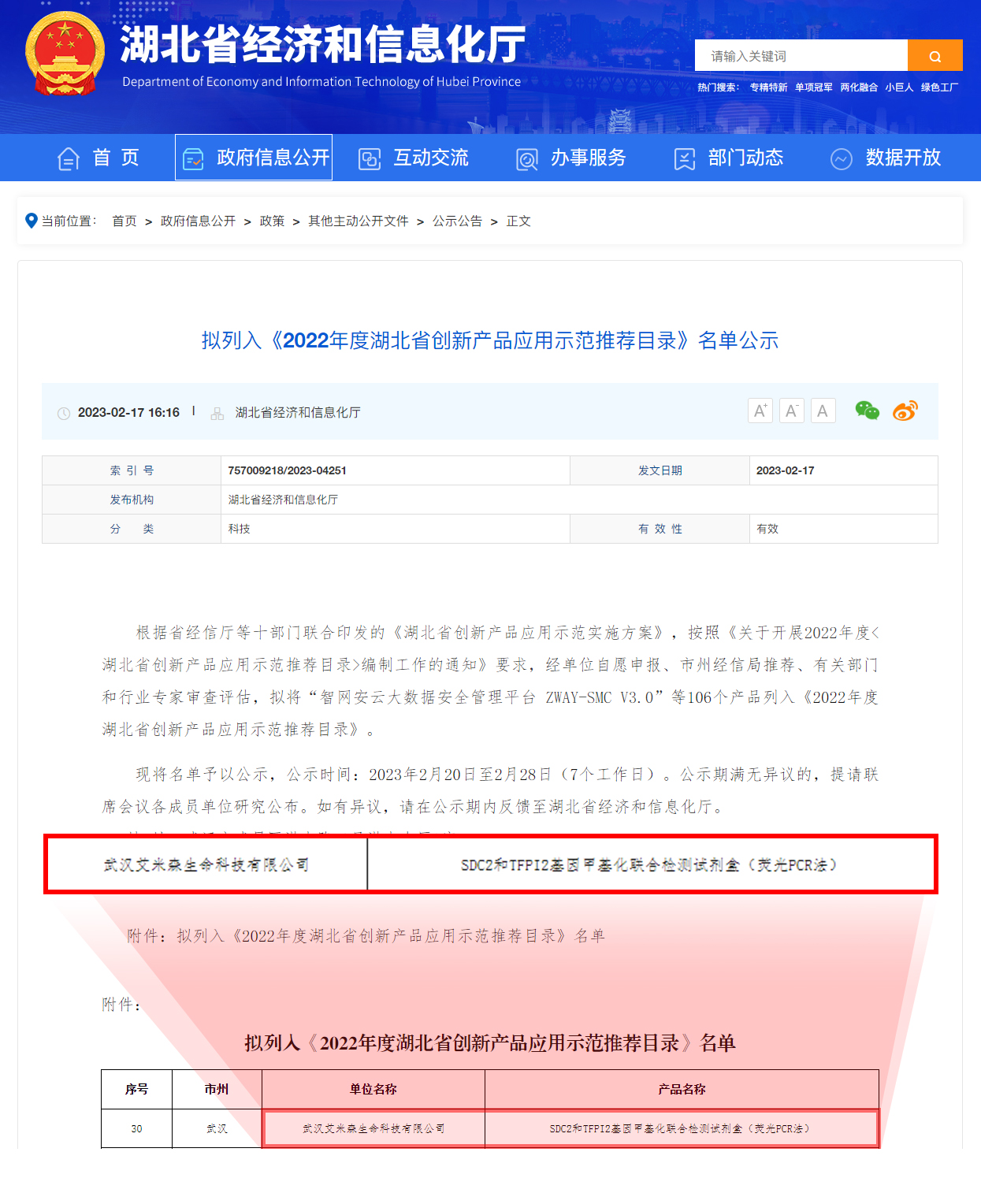This screenshot has height=1204, width=981.
Task: Click small table cell 武汉艾米森生命科技有限公司
Action: click(x=373, y=1128)
